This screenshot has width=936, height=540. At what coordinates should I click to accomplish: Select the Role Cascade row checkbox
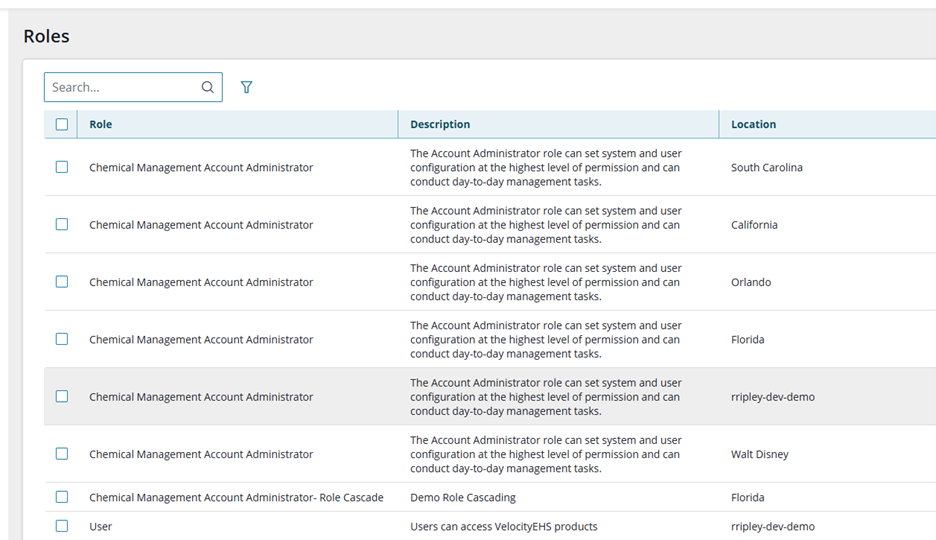[x=61, y=496]
